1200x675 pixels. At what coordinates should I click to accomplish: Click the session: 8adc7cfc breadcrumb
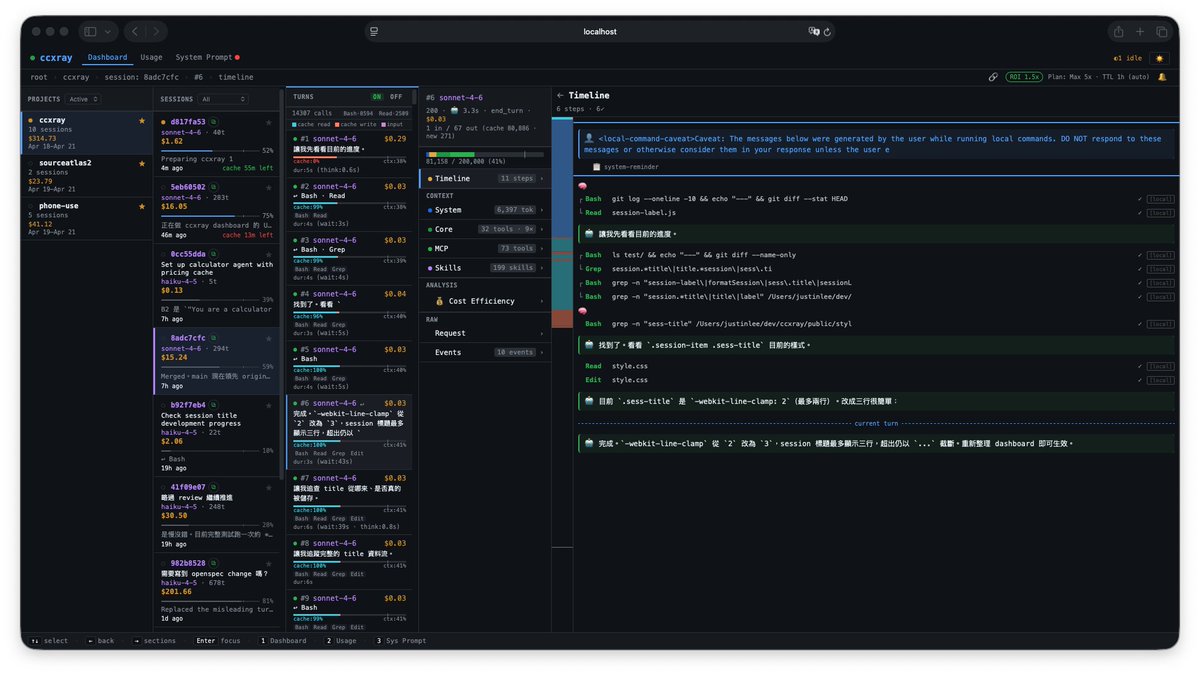click(142, 77)
